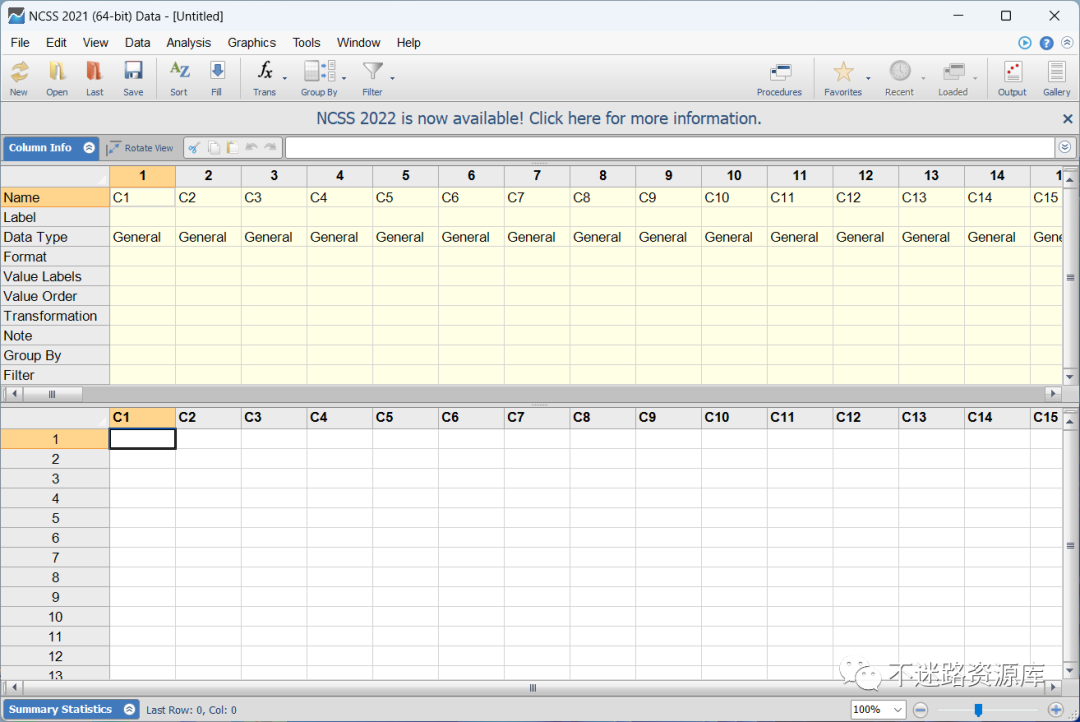Viewport: 1080px width, 722px height.
Task: Open the File menu
Action: (x=20, y=43)
